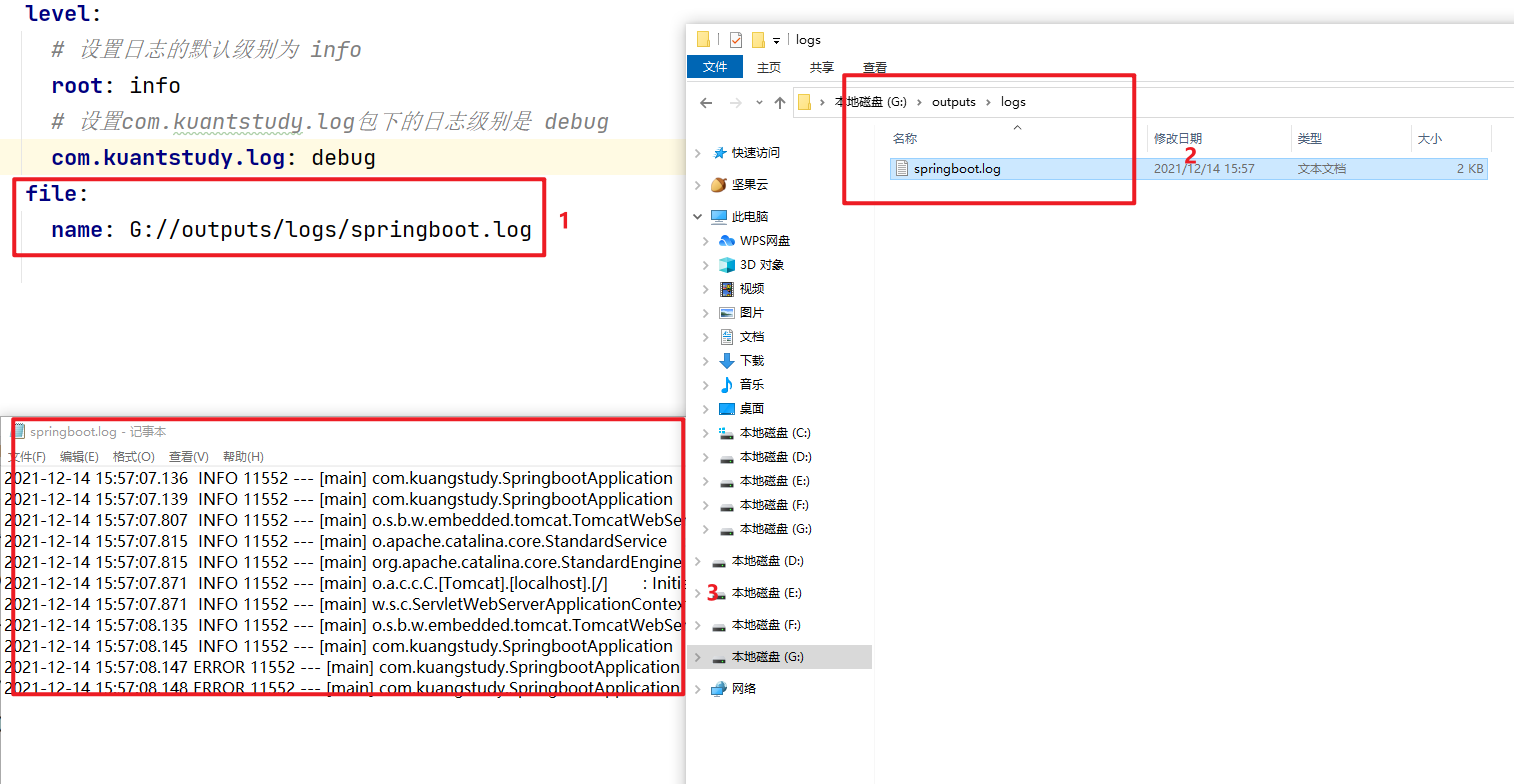This screenshot has height=784, width=1514.
Task: Click the org.apache.catalina.core.StandardEngine log line
Action: point(343,562)
